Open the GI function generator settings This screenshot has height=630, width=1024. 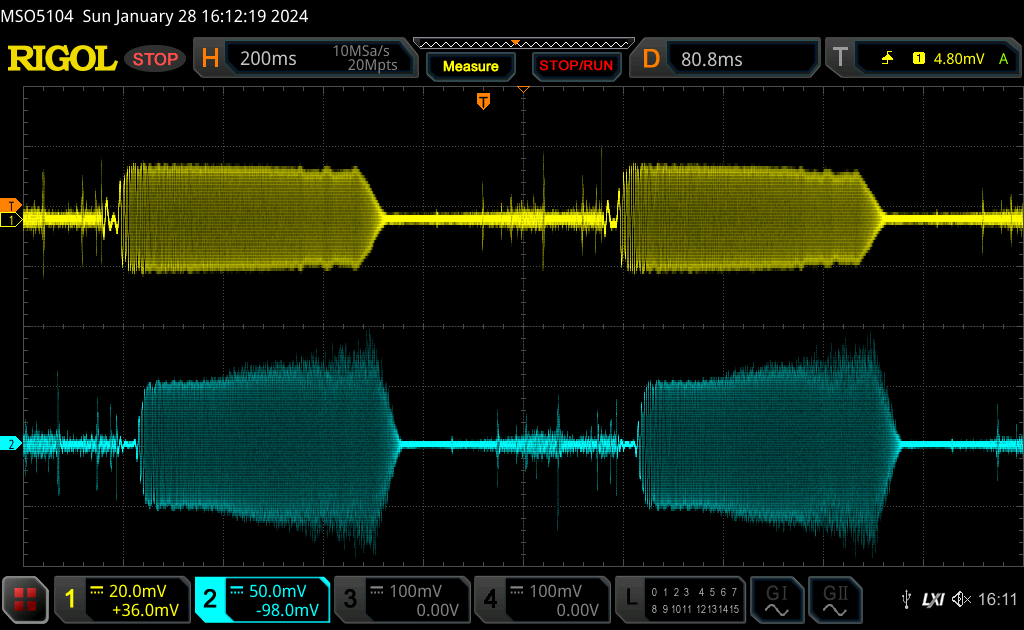click(x=777, y=599)
